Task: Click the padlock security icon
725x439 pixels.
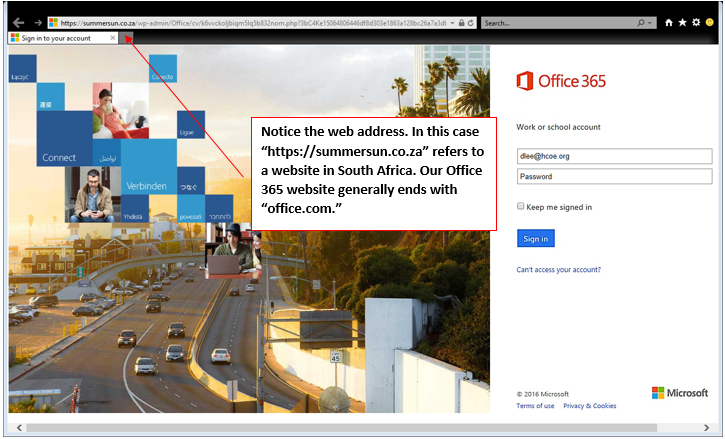Action: point(461,23)
